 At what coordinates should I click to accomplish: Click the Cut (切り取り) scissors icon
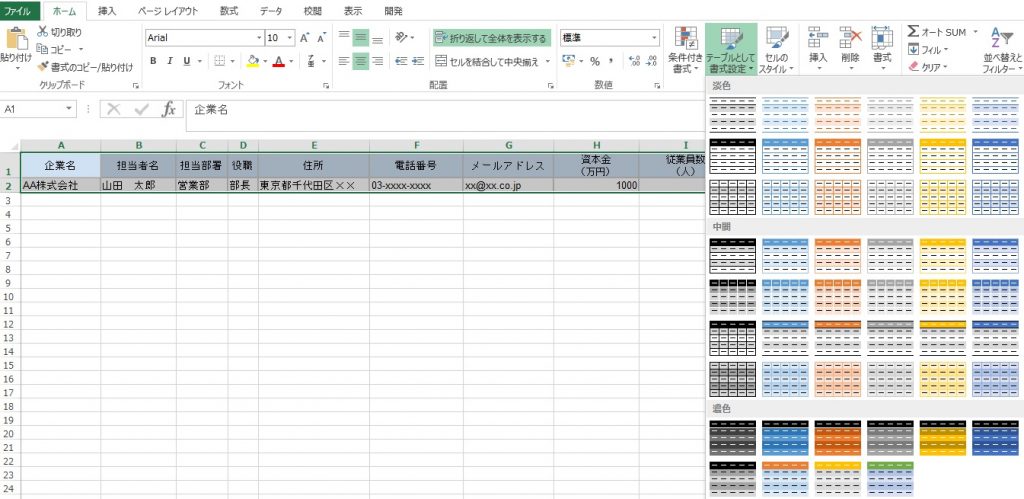(43, 32)
